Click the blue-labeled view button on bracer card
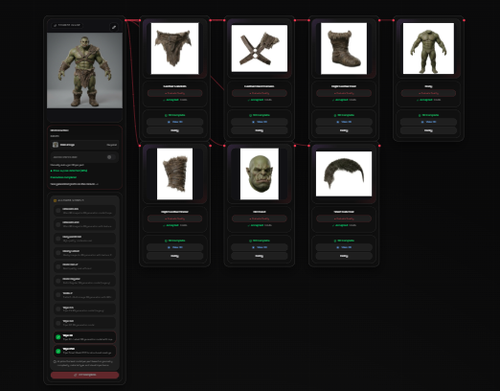 (175, 247)
